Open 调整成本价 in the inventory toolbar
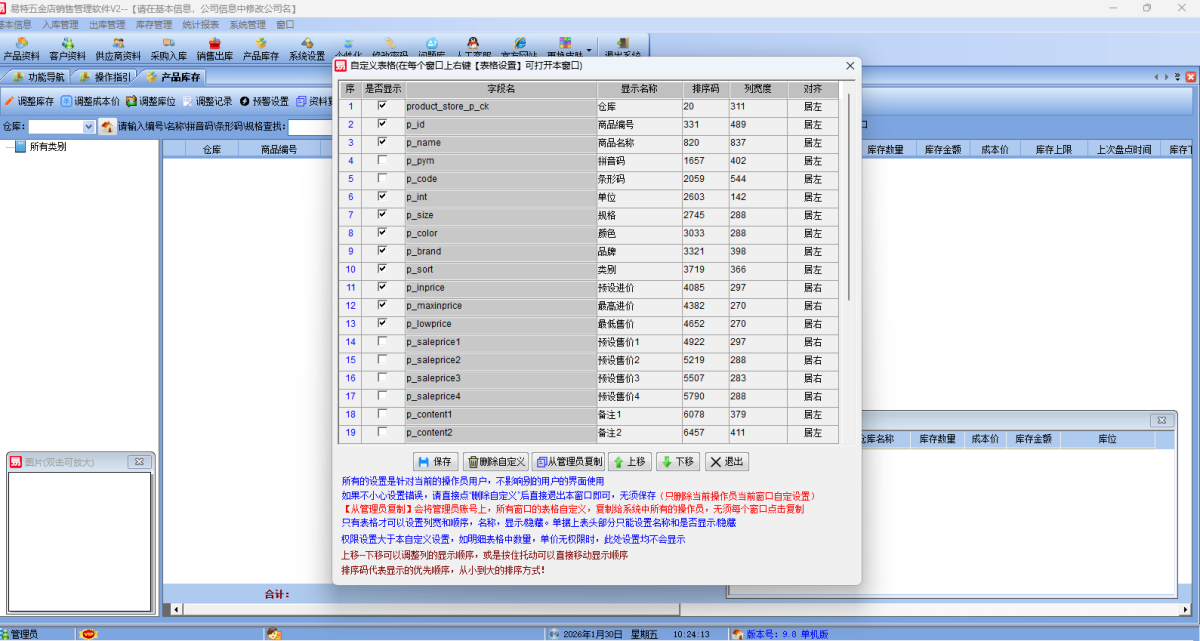 click(67, 101)
